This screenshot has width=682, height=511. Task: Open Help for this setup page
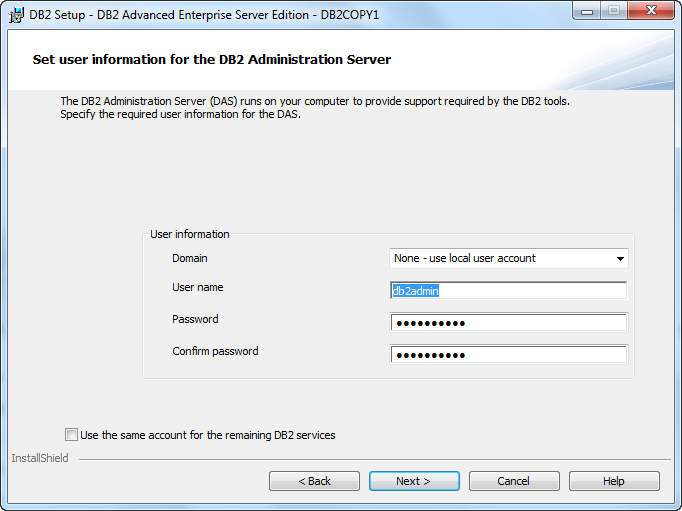point(614,481)
